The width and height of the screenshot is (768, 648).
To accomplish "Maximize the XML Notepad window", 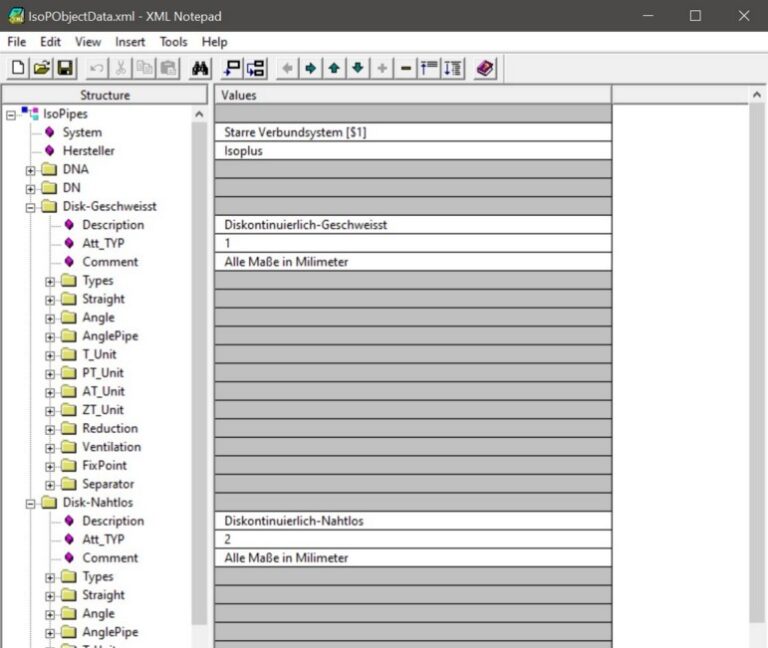I will click(695, 16).
